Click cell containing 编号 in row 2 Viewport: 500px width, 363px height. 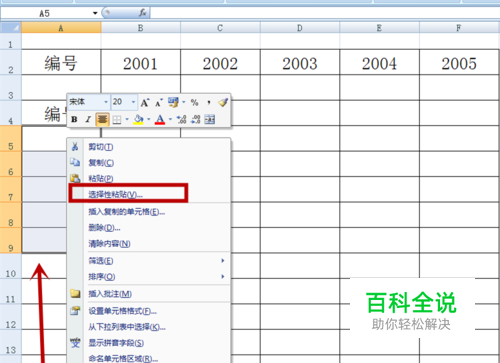pos(61,62)
